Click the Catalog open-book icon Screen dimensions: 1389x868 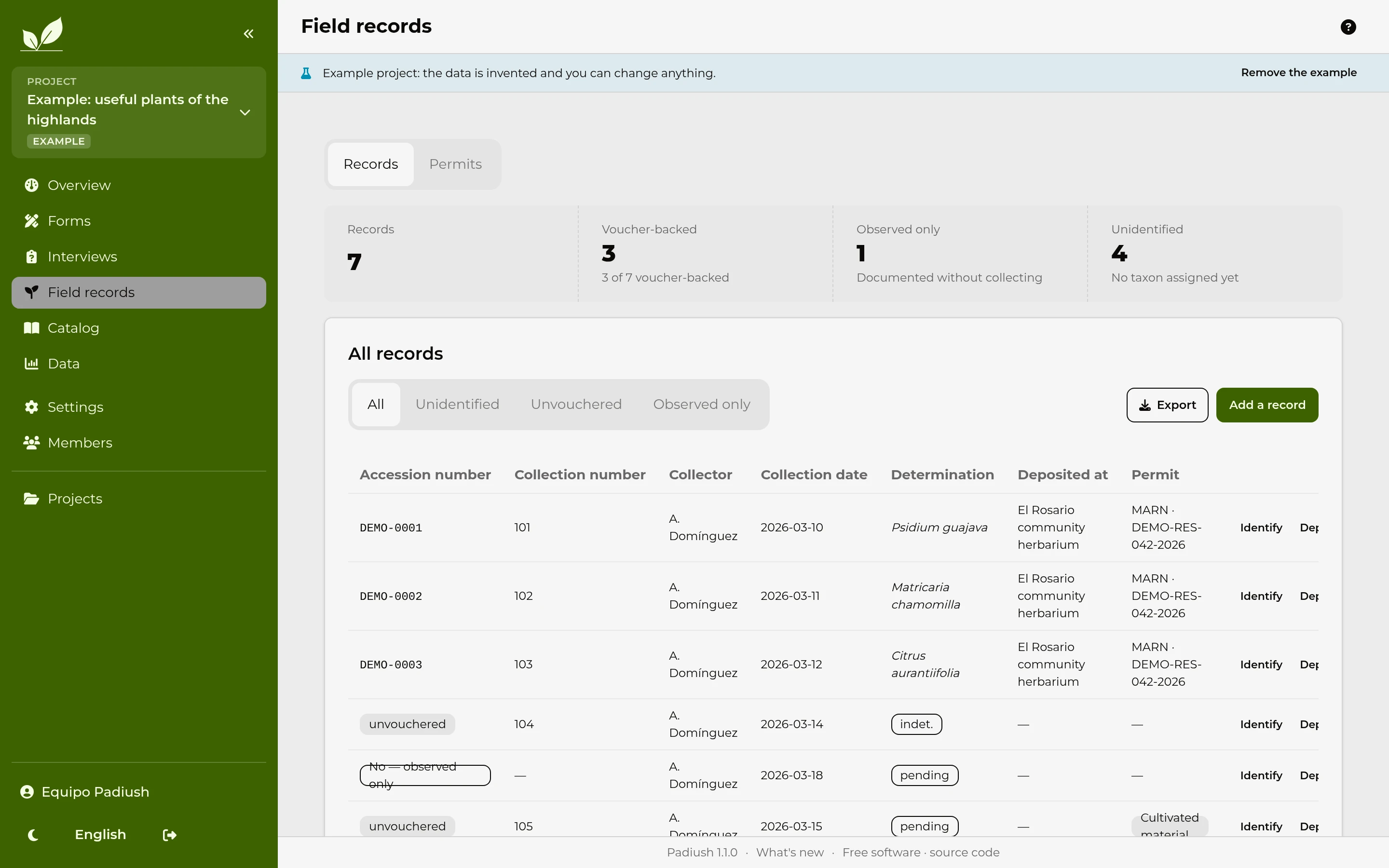point(31,328)
